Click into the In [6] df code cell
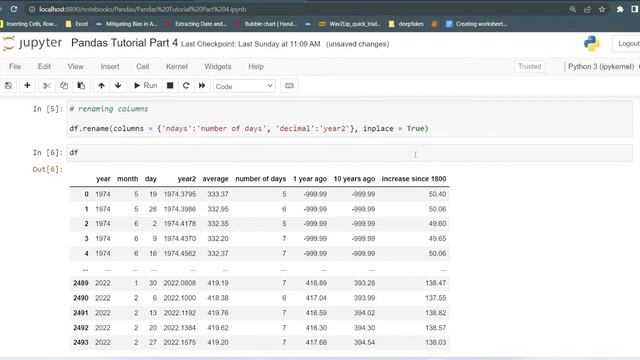The image size is (640, 360). coord(350,153)
